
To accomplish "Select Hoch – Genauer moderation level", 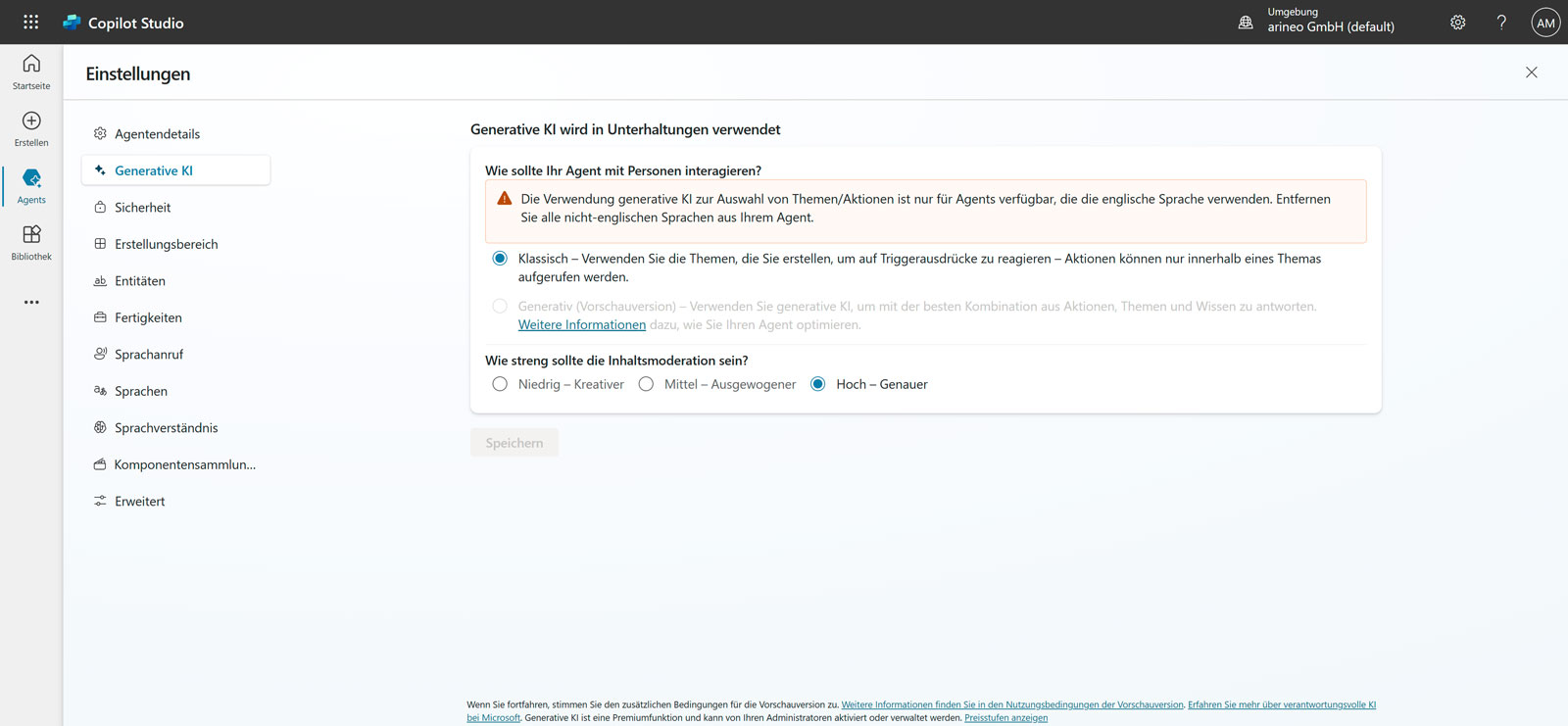I will [818, 384].
